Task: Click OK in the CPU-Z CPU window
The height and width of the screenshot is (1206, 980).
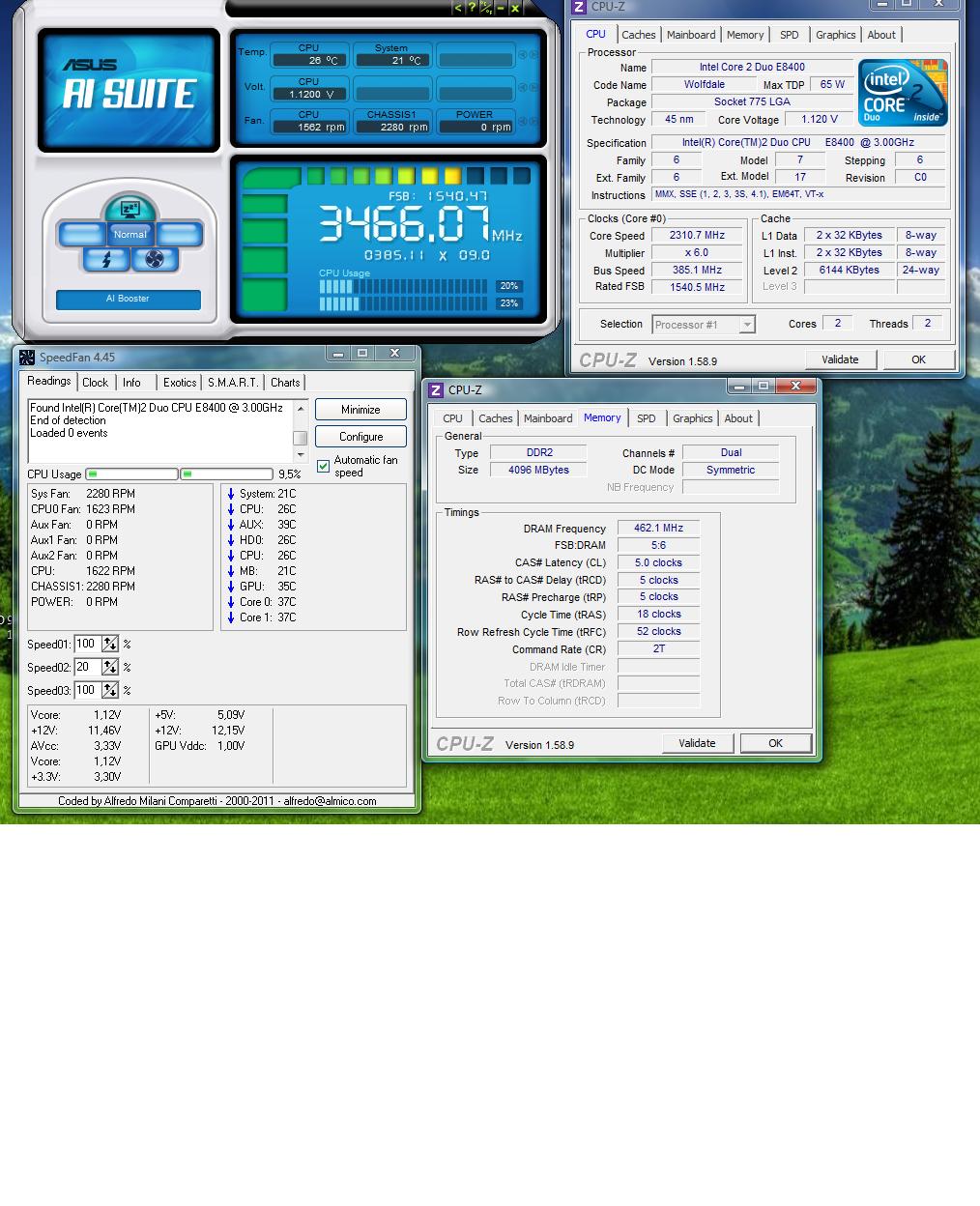Action: pos(918,359)
